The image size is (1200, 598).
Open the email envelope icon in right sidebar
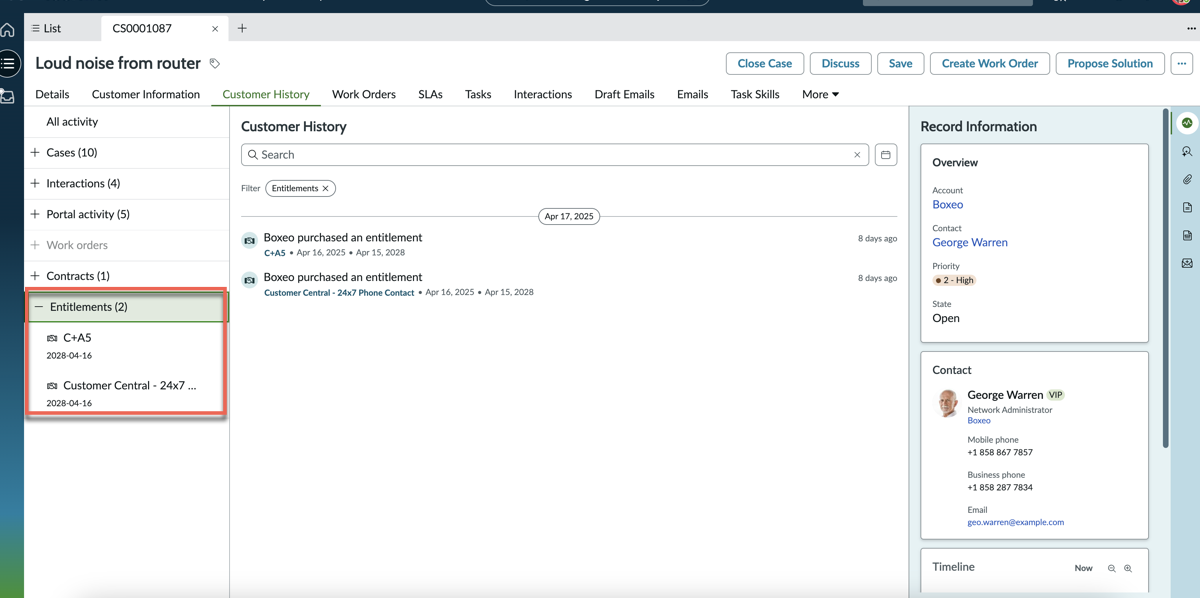[1187, 264]
